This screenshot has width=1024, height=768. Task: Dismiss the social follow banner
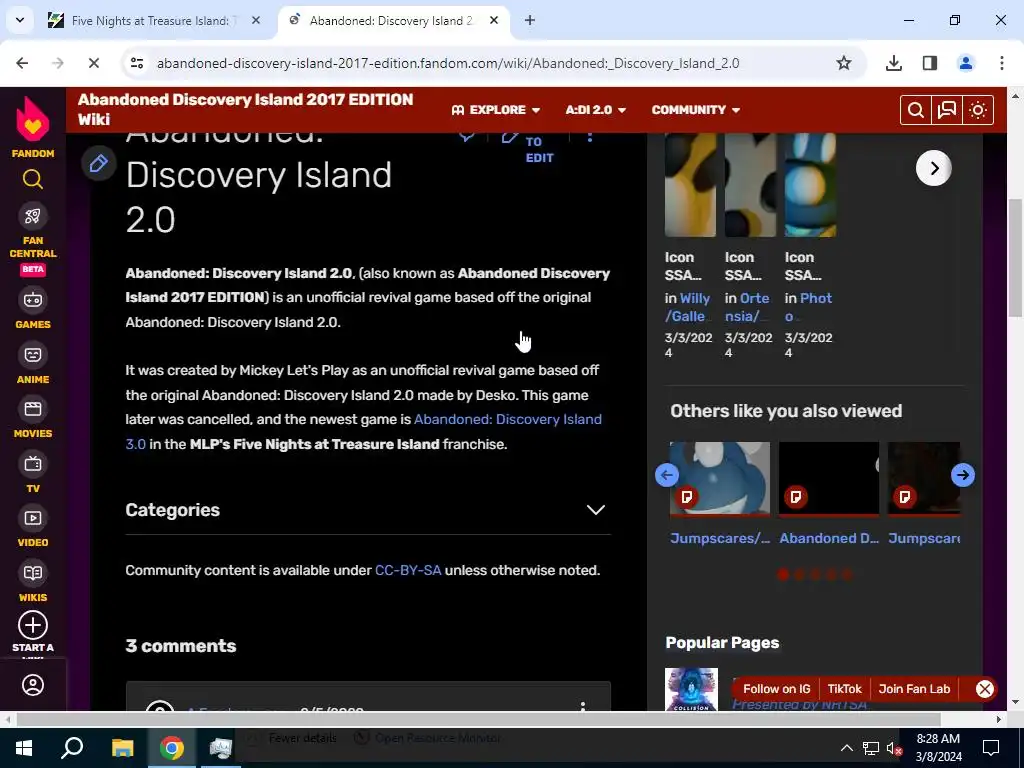(x=984, y=689)
